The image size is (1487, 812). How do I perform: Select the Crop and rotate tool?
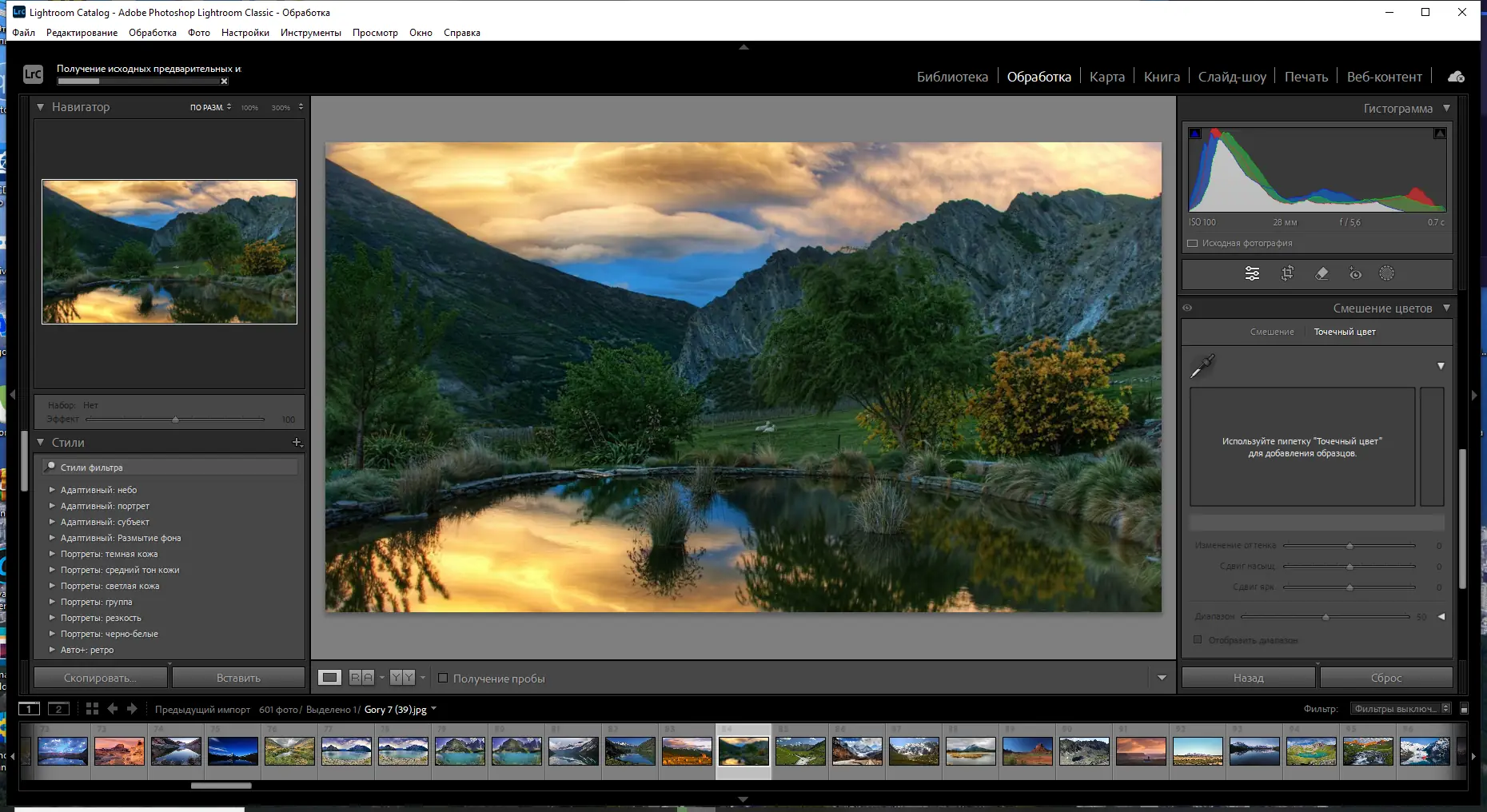click(1287, 273)
